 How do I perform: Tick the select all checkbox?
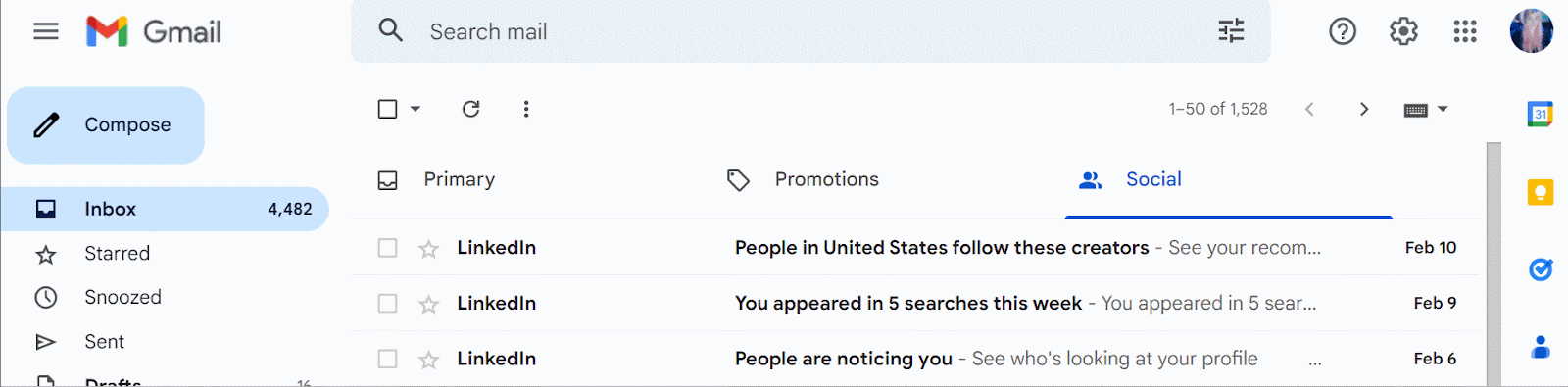click(388, 109)
